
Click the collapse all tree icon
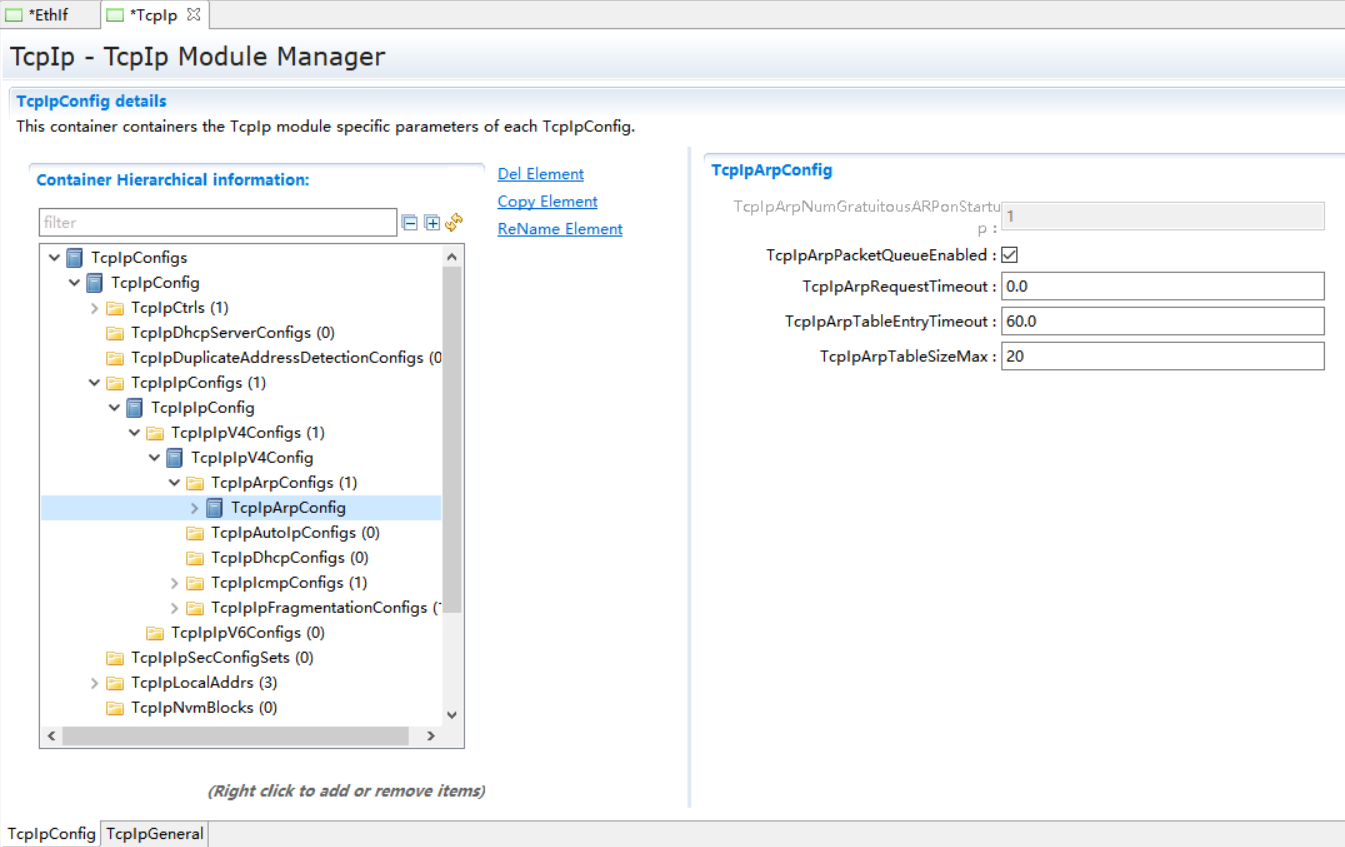tap(410, 223)
